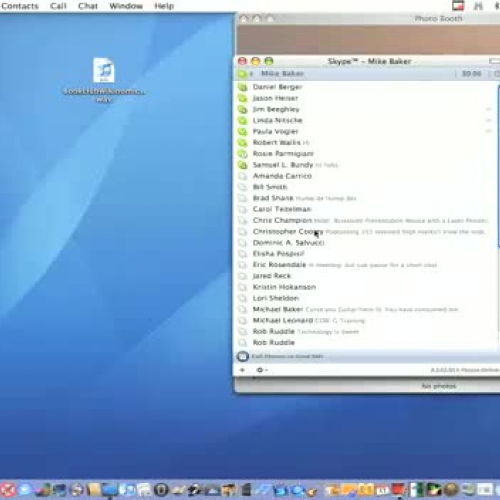Click Michael Leonard's offline status icon

[243, 321]
